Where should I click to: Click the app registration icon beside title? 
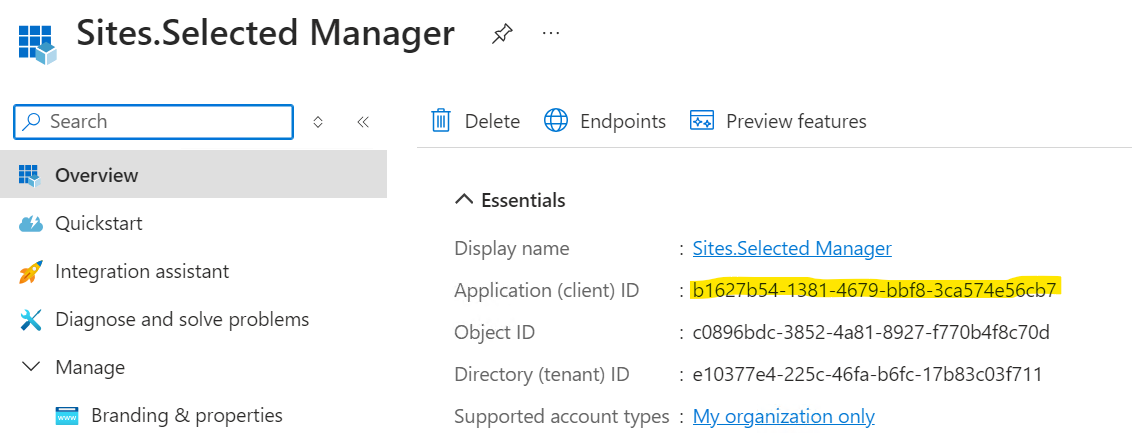click(37, 45)
